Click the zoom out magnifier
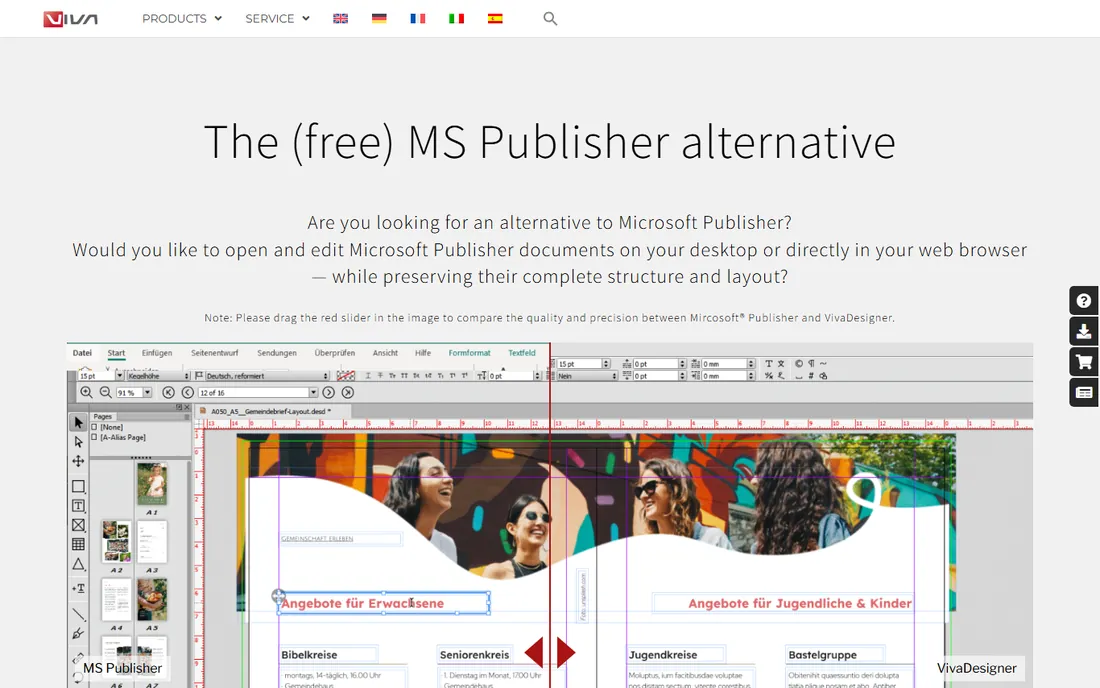The image size is (1100, 688). (105, 393)
